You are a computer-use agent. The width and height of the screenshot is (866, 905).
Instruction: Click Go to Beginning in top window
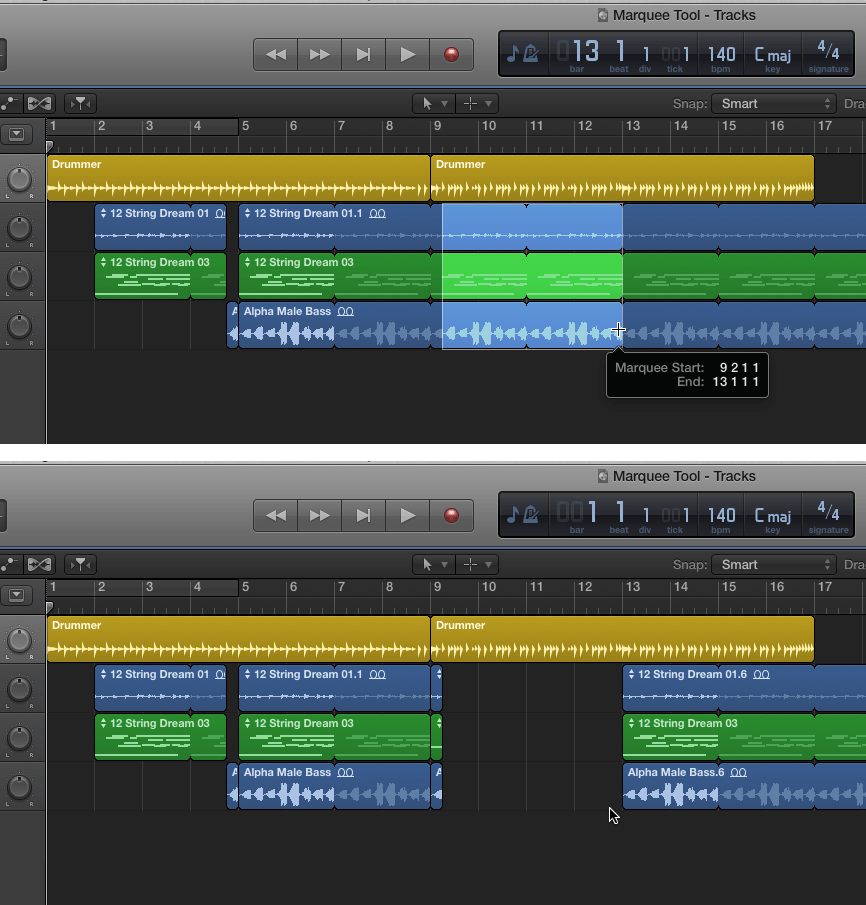363,55
